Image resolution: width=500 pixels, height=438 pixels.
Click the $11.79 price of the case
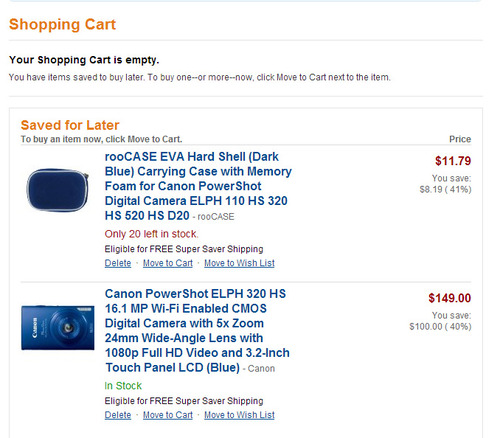[x=453, y=161]
